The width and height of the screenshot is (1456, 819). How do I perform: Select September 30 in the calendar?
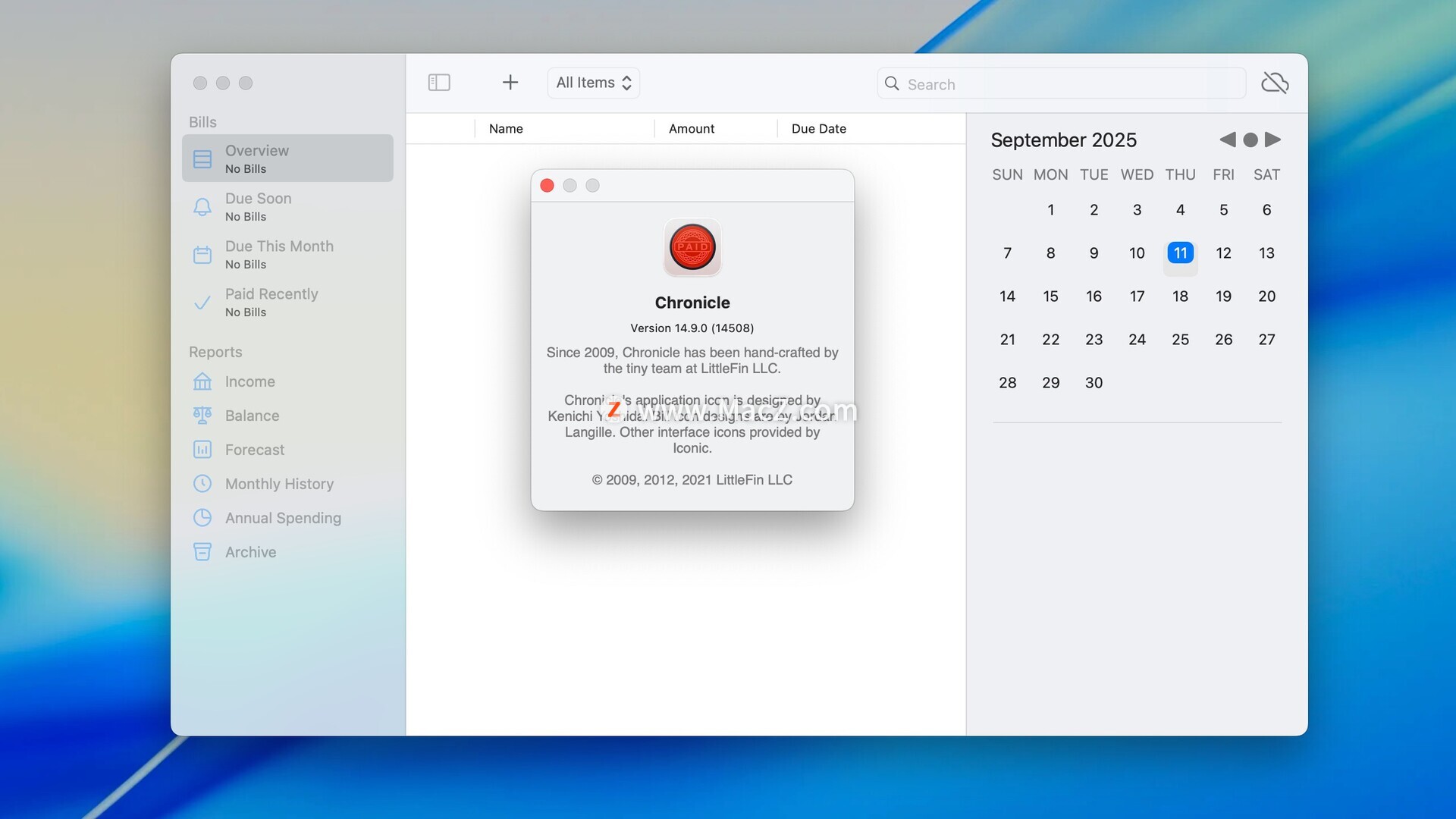1094,383
